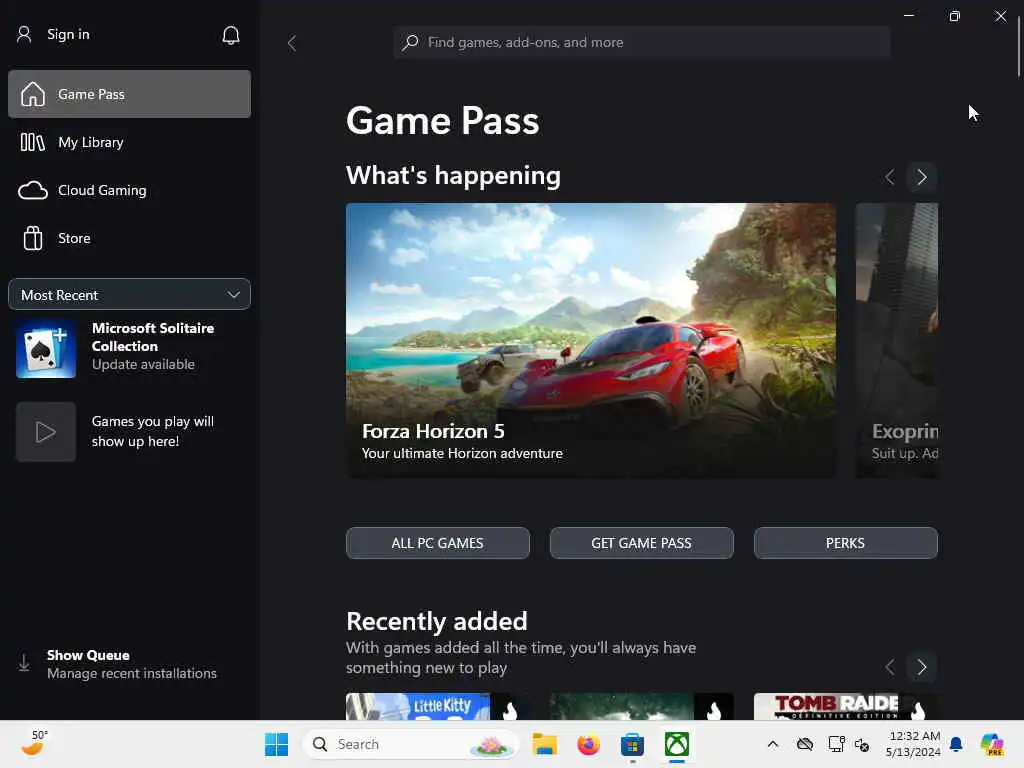
Task: Click the Sign in profile icon
Action: click(24, 35)
